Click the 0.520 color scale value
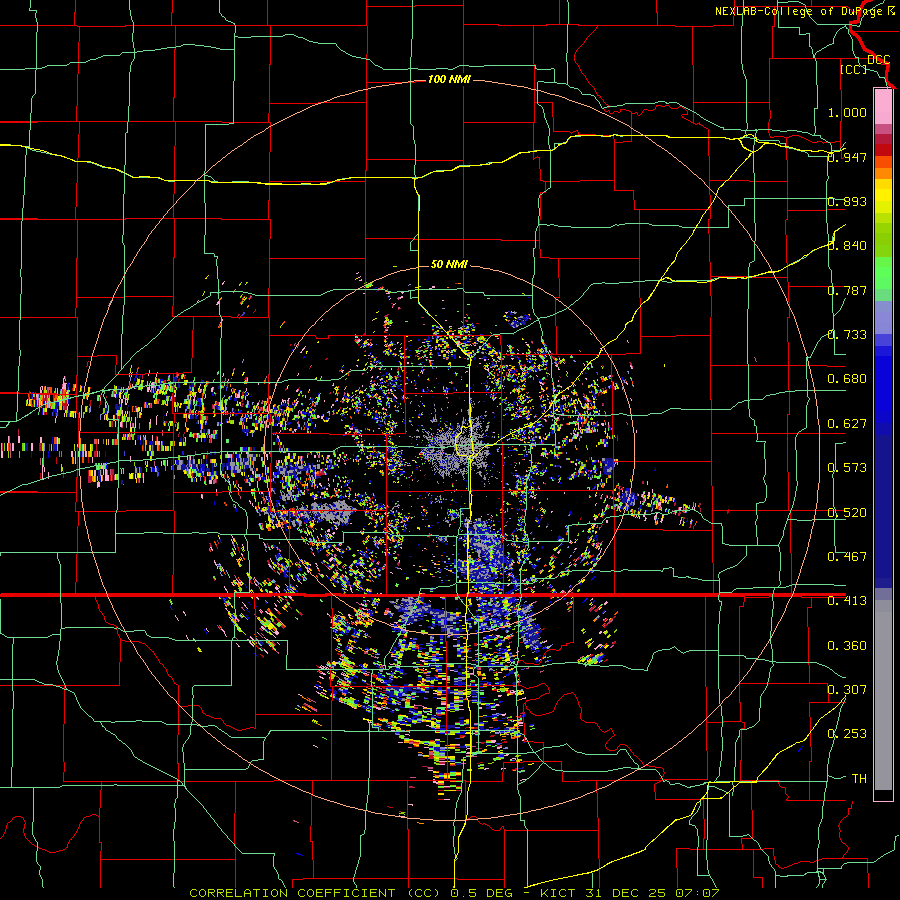Viewport: 900px width, 900px height. pyautogui.click(x=847, y=513)
